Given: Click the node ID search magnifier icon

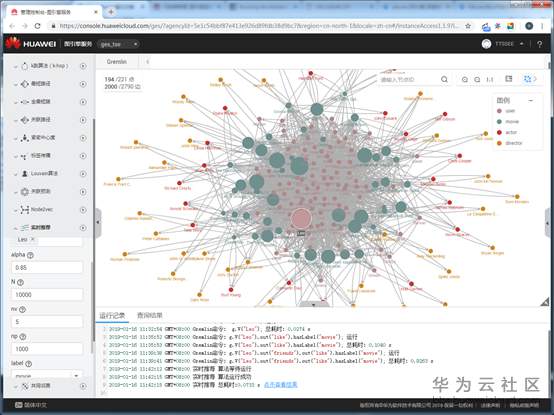Looking at the screenshot, I should coord(444,79).
